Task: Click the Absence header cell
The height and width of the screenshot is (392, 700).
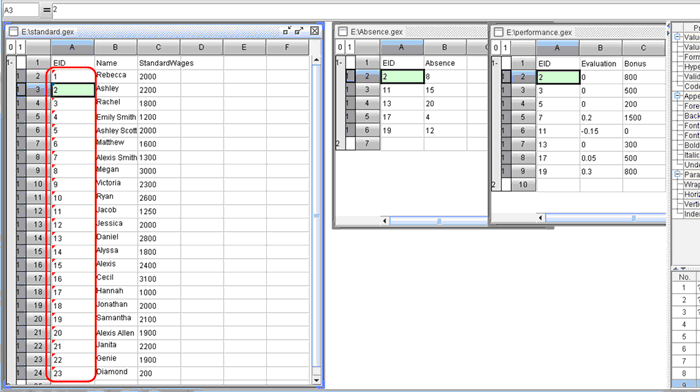Action: [445, 63]
